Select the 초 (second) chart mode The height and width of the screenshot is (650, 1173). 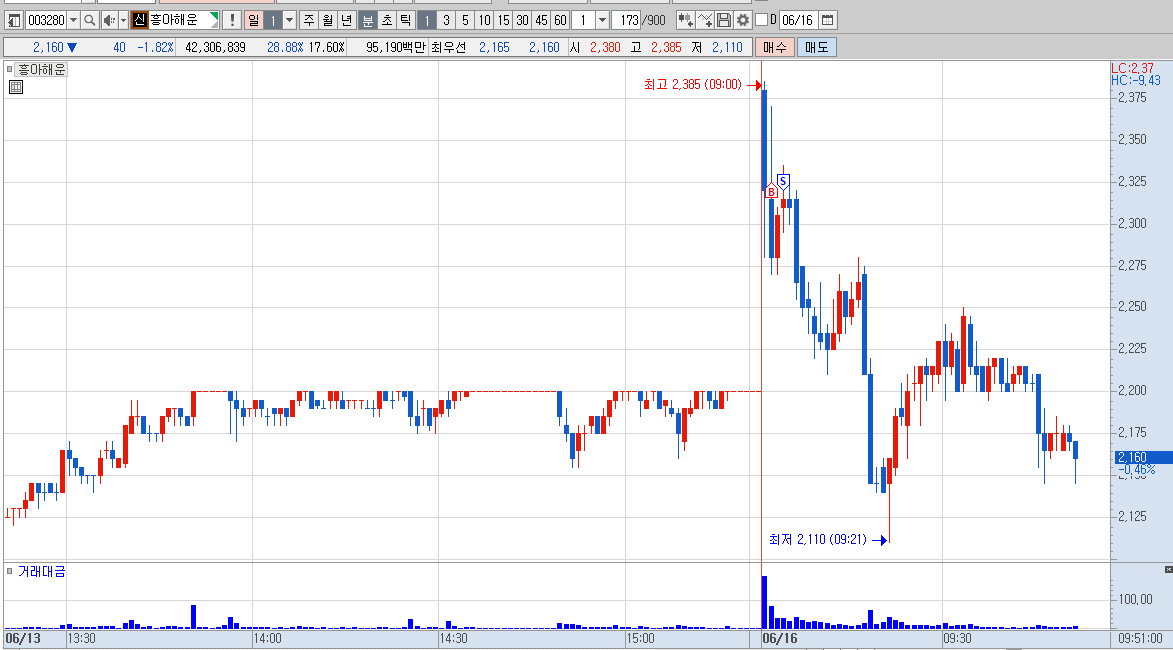(x=387, y=20)
